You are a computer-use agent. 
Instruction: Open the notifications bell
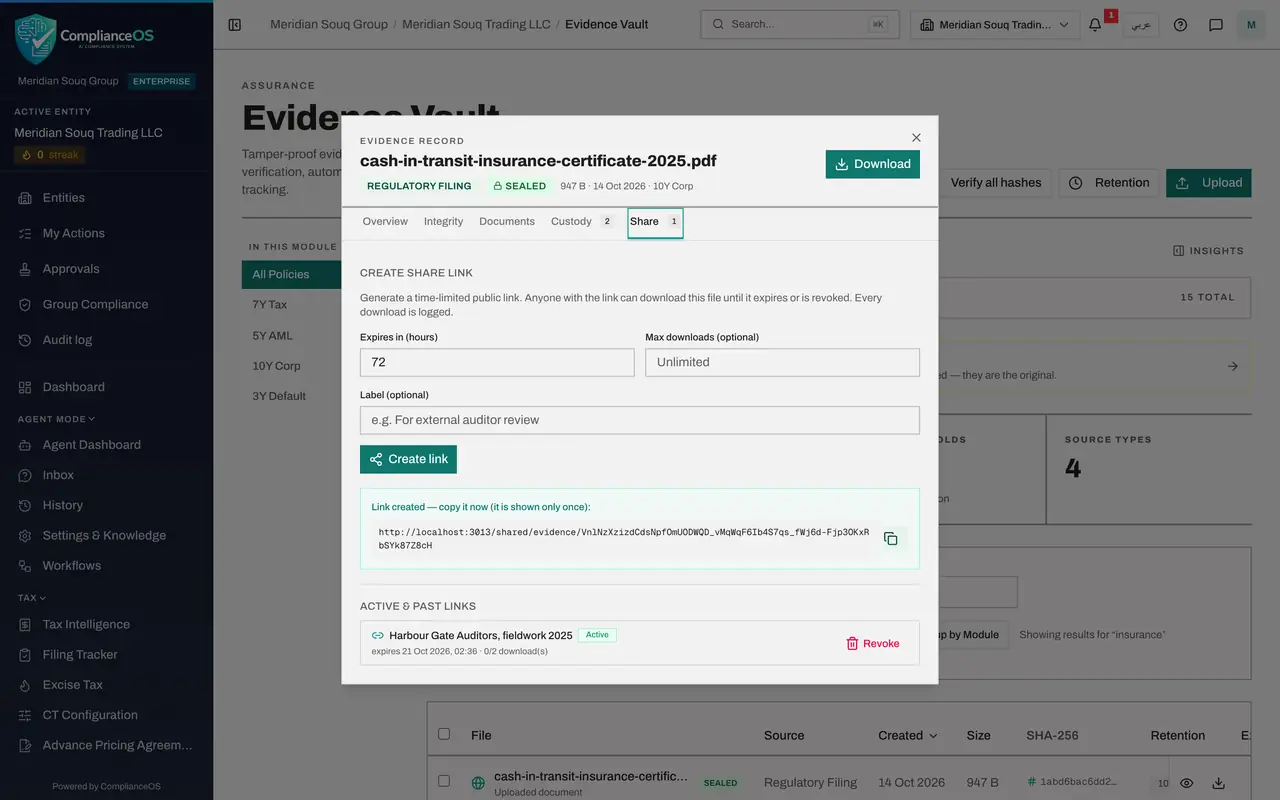[x=1095, y=24]
